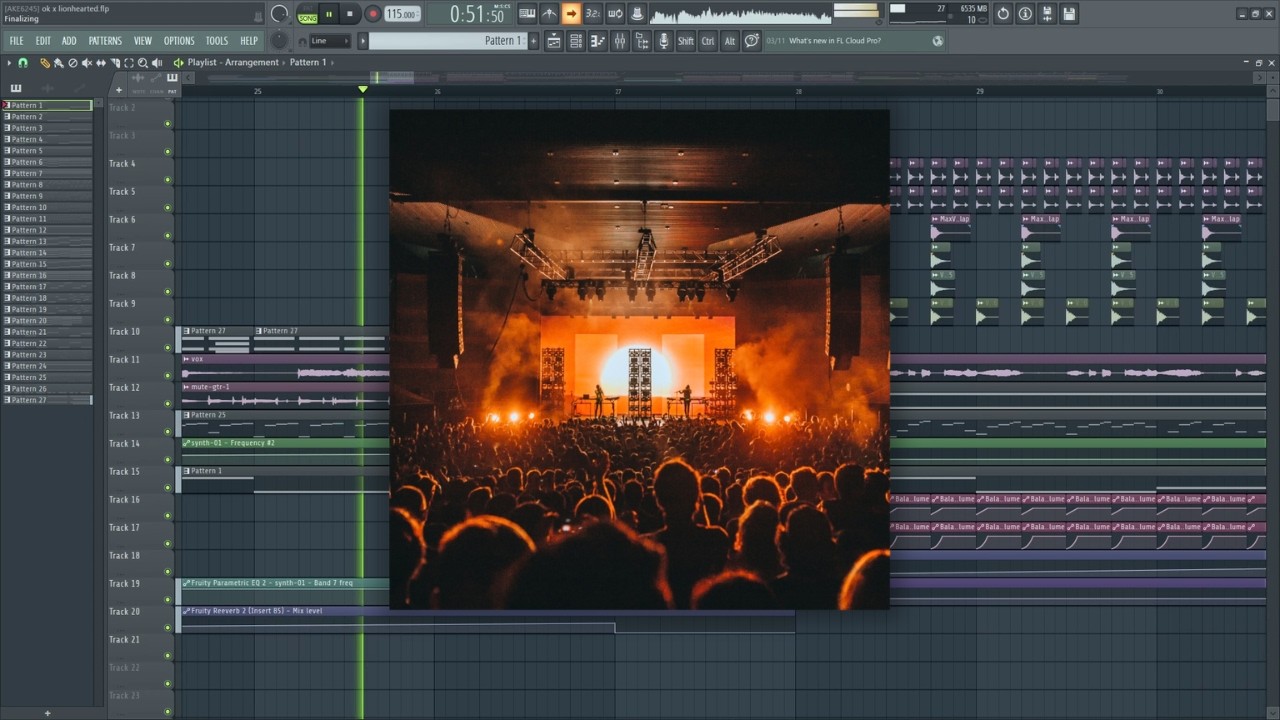Click the save project floppy icon

pos(1069,14)
